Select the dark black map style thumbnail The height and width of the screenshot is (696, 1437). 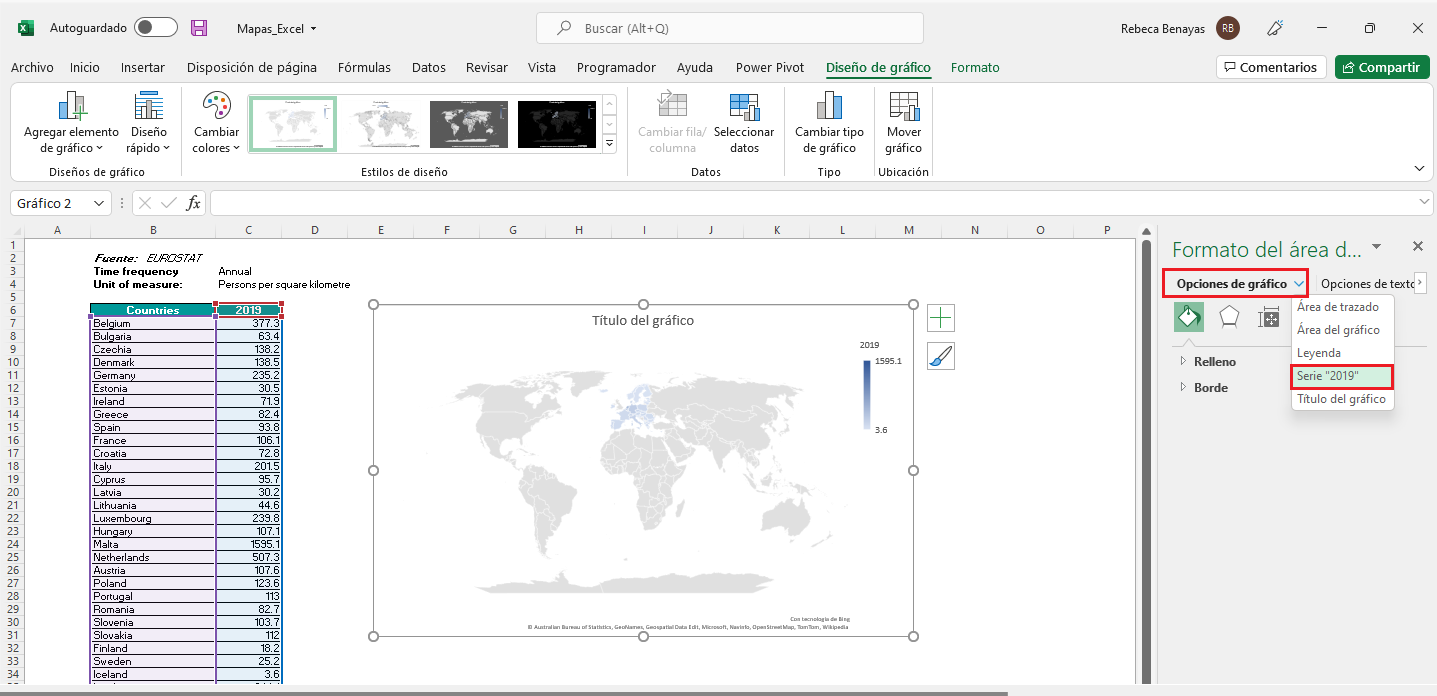click(557, 123)
